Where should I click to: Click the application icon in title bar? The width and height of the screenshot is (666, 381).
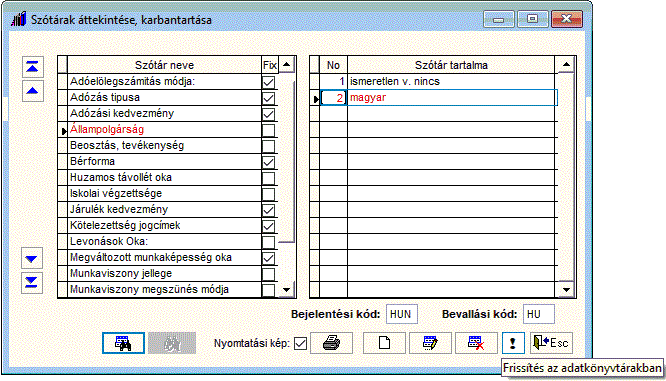(x=19, y=20)
